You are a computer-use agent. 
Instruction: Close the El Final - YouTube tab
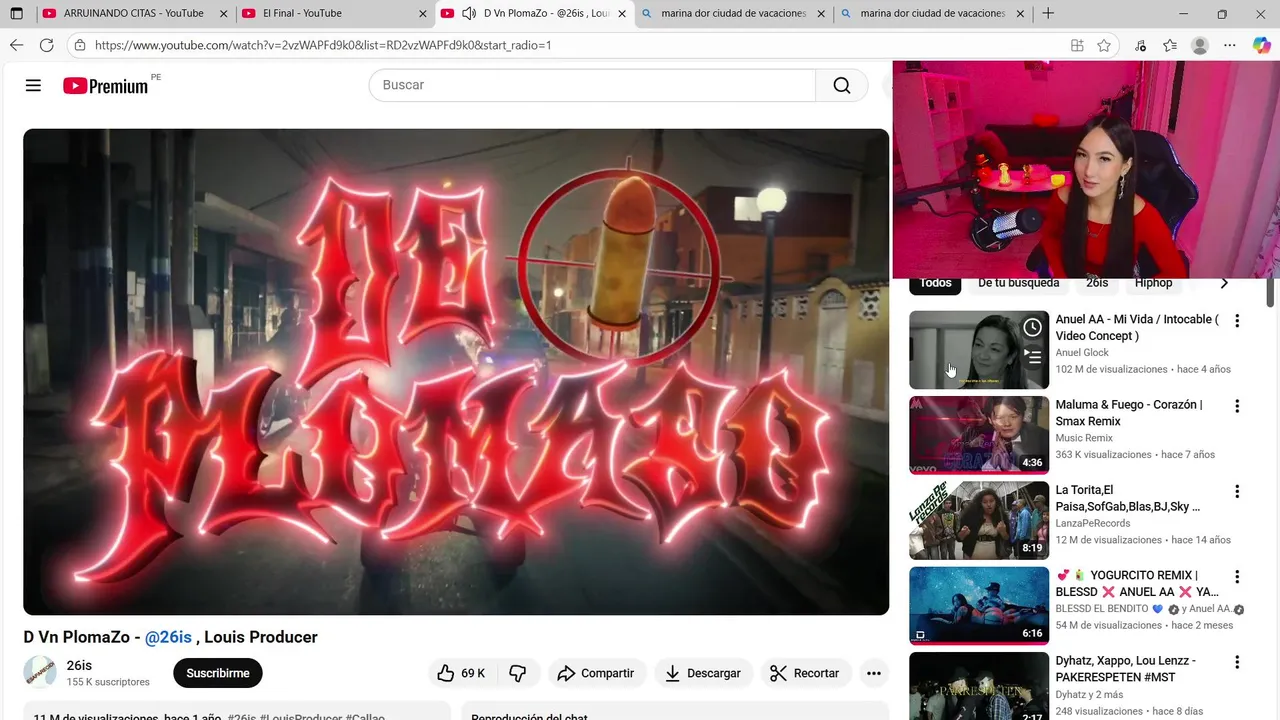click(423, 14)
